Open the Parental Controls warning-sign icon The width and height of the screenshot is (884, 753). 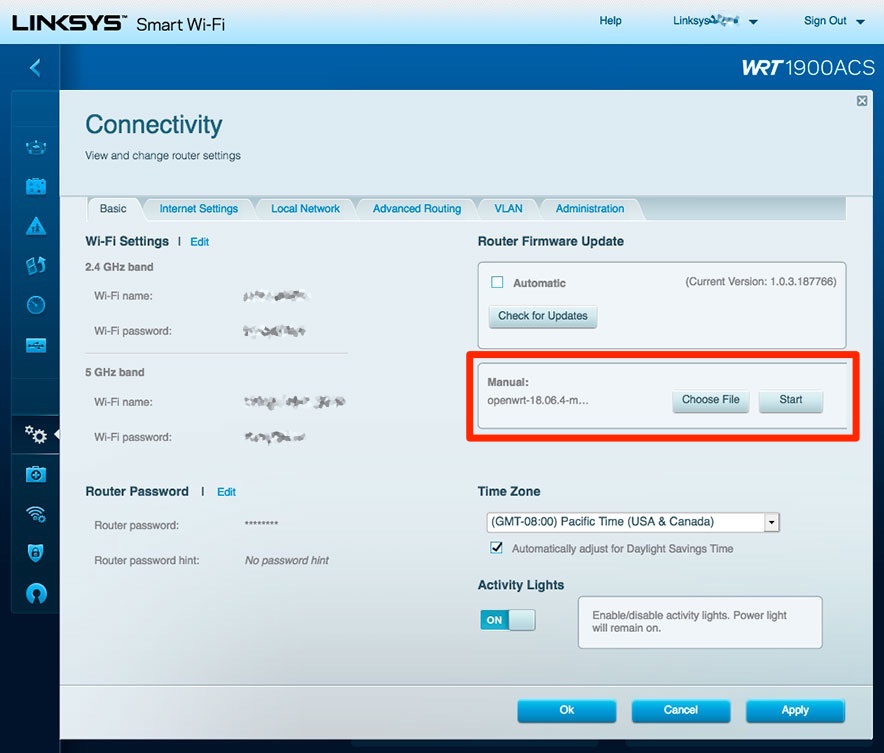coord(36,226)
